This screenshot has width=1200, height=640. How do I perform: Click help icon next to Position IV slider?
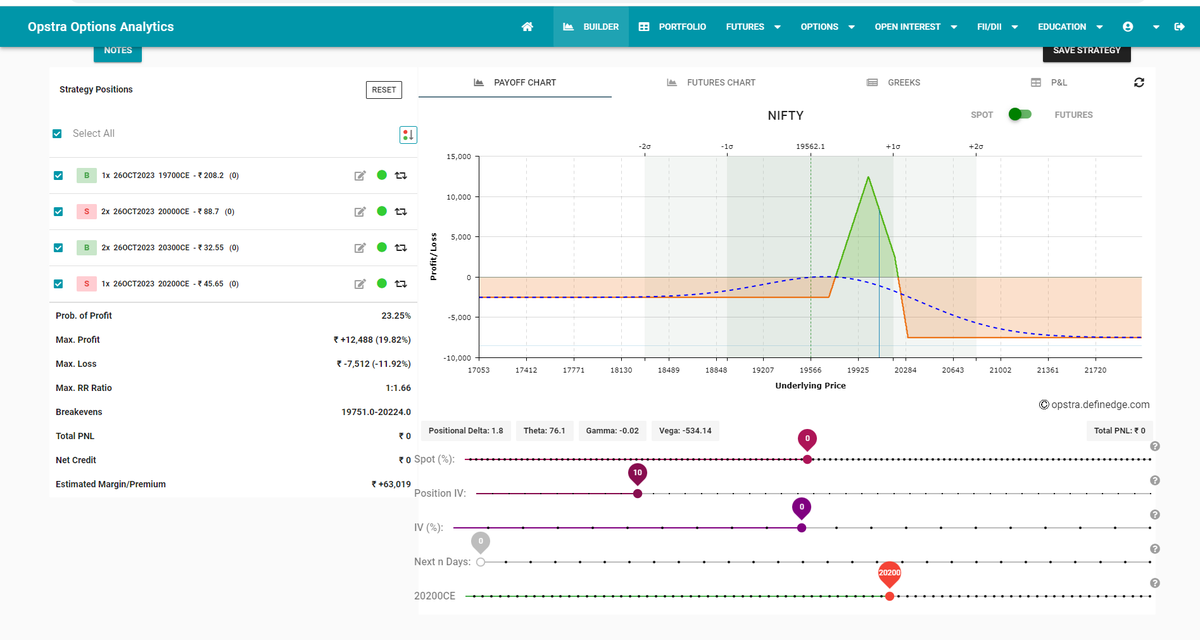pyautogui.click(x=1155, y=481)
